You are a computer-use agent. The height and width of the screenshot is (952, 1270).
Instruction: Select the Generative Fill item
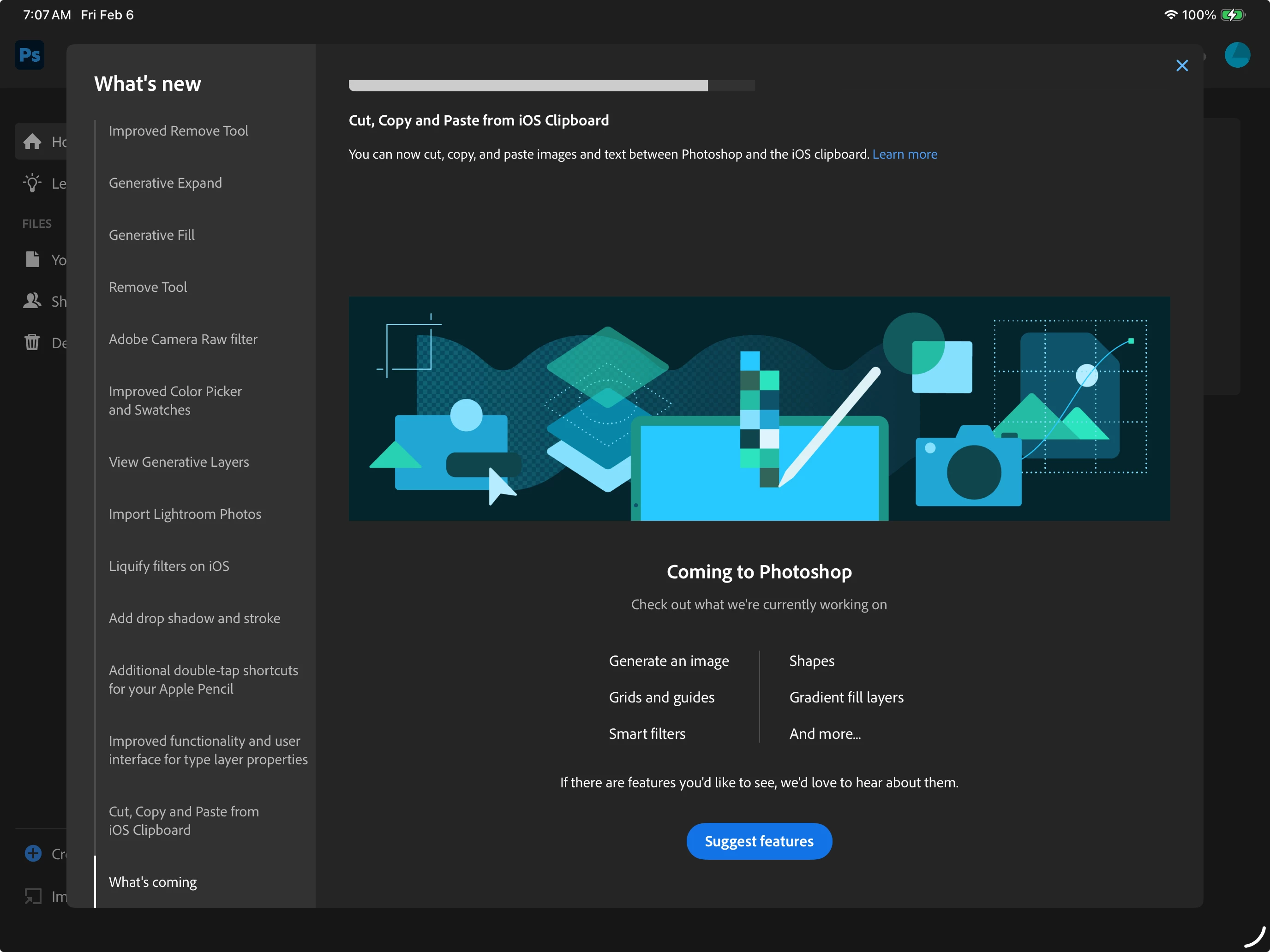(x=151, y=235)
